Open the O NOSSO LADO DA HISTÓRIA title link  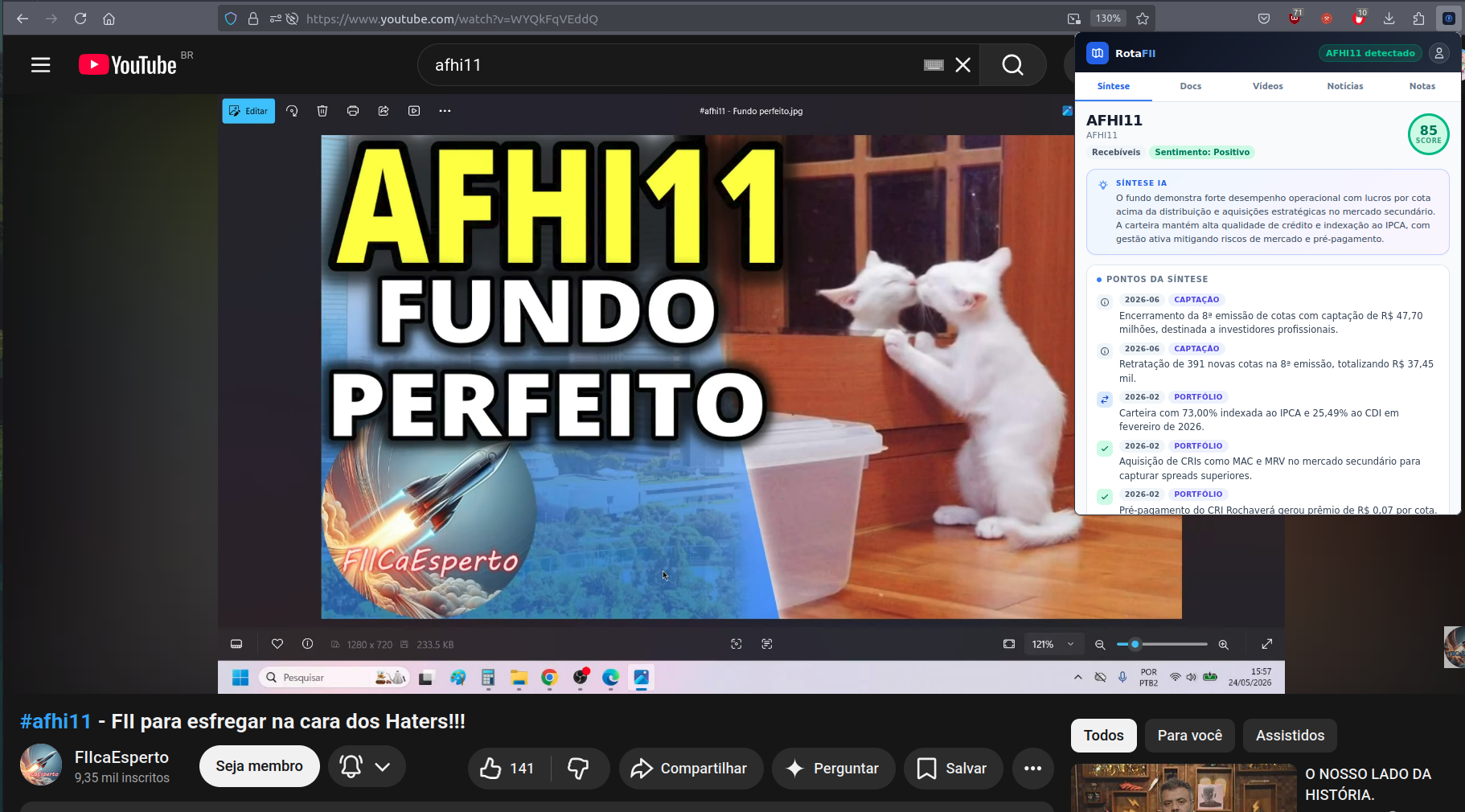tap(1368, 784)
